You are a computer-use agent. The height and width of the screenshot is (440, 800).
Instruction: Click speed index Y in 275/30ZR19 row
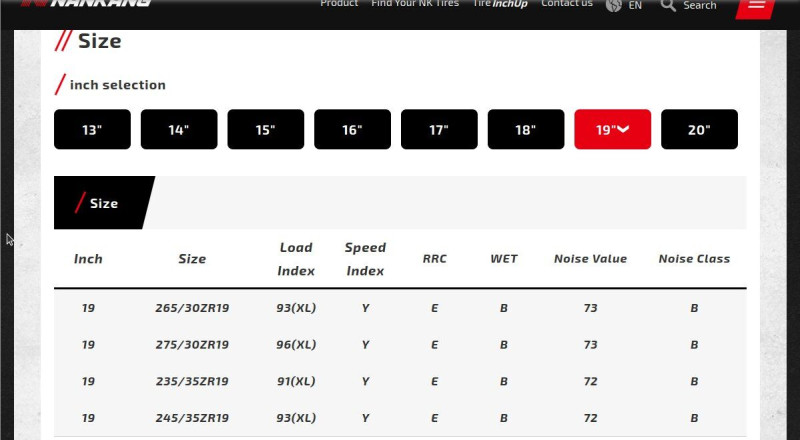click(365, 345)
